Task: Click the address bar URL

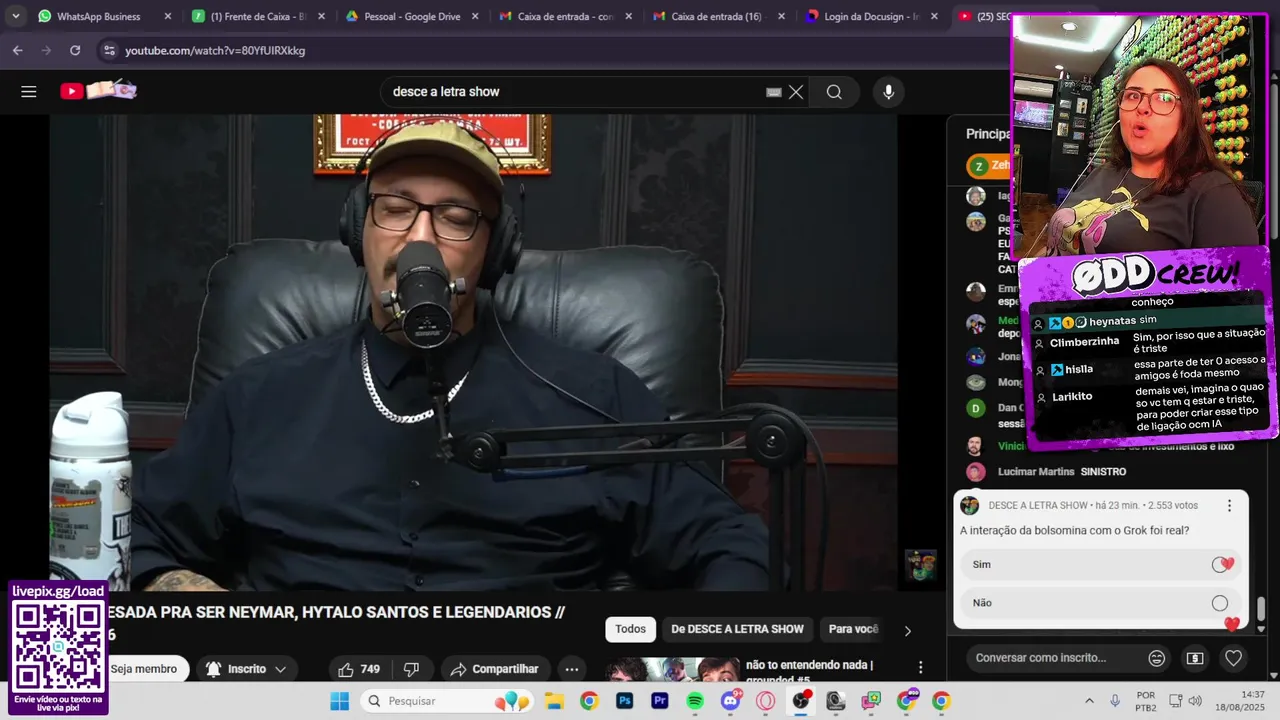Action: click(215, 50)
